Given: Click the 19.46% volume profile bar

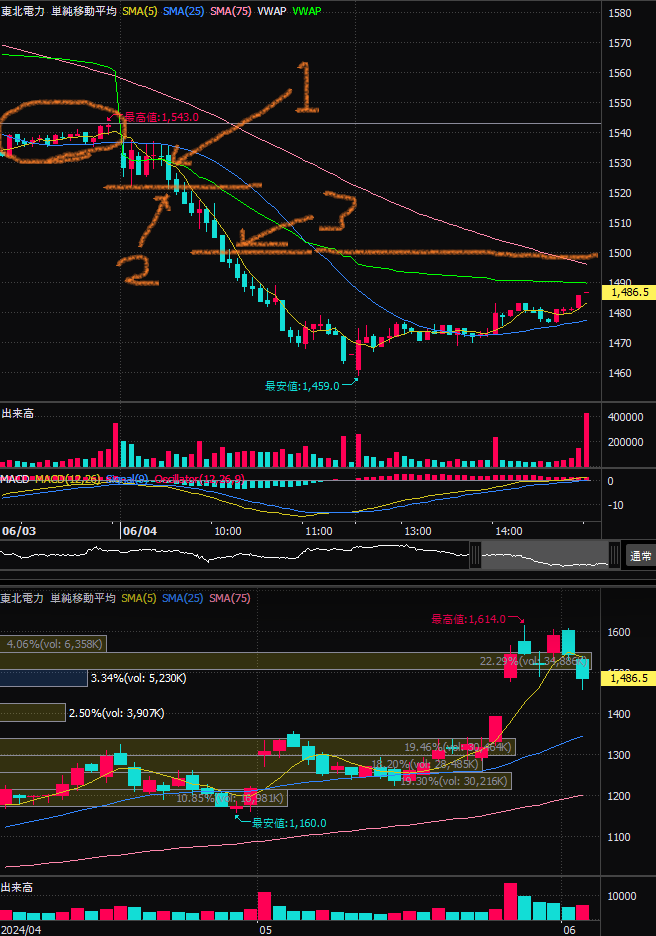Looking at the screenshot, I should (258, 747).
